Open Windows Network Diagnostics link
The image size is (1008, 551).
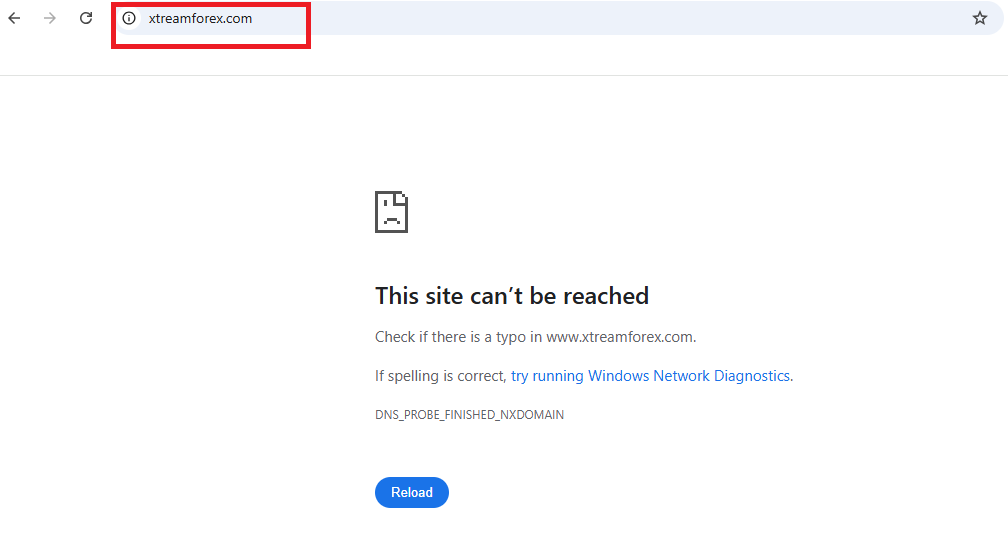pos(651,375)
